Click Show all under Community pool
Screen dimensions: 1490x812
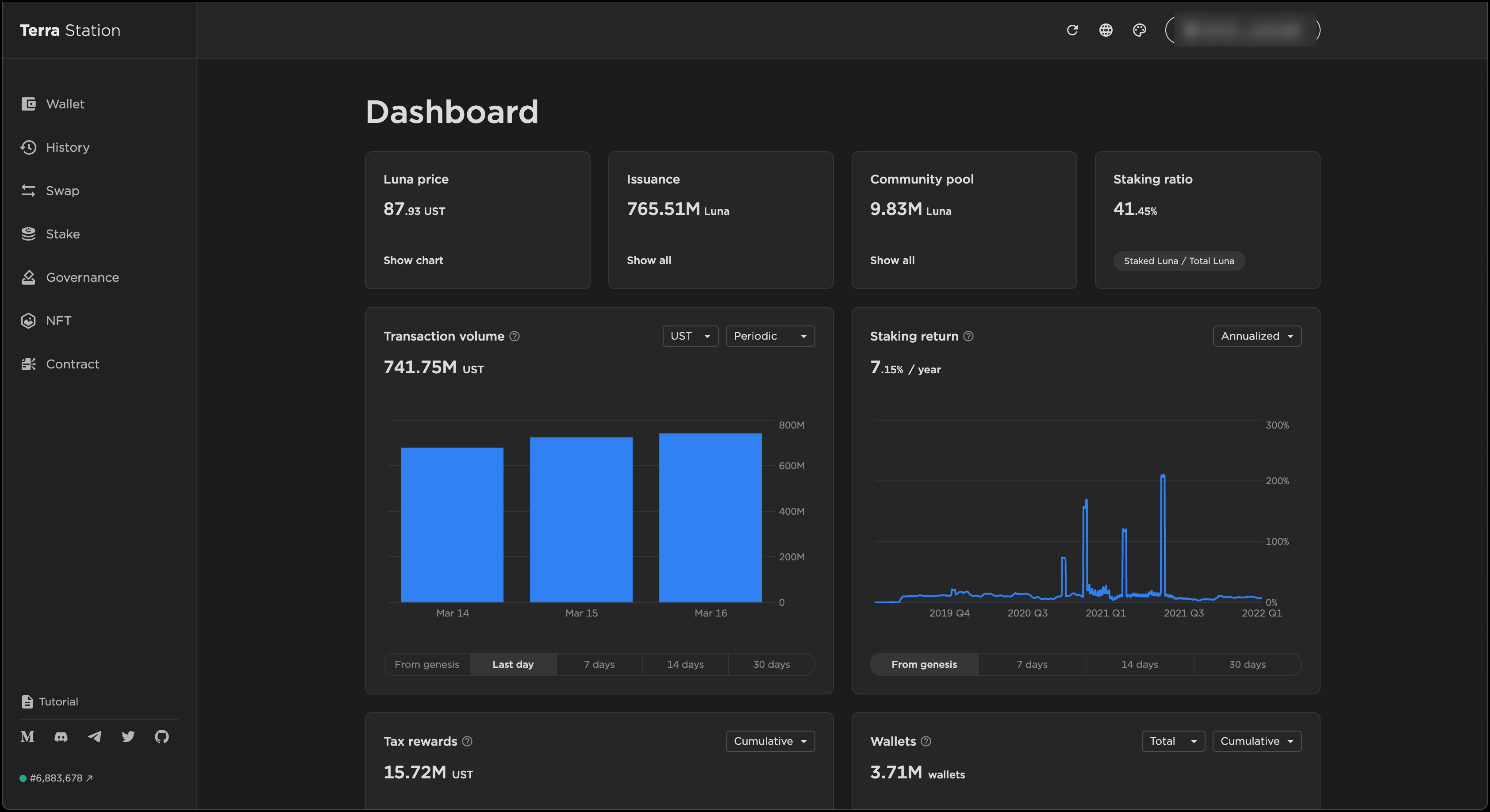(892, 260)
